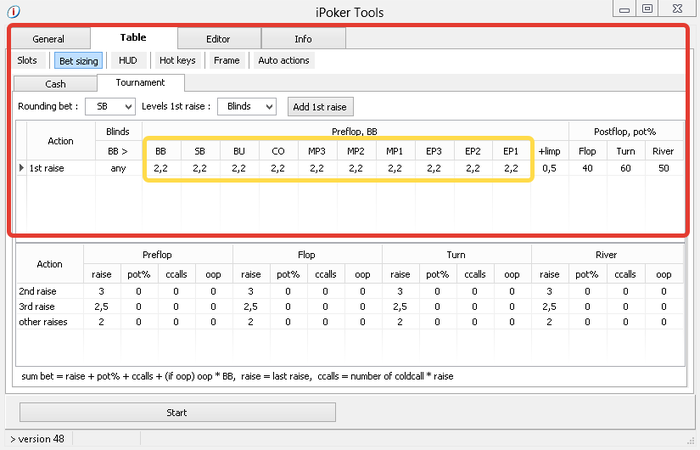
Task: Open the Rounding bet dropdown
Action: (110, 106)
